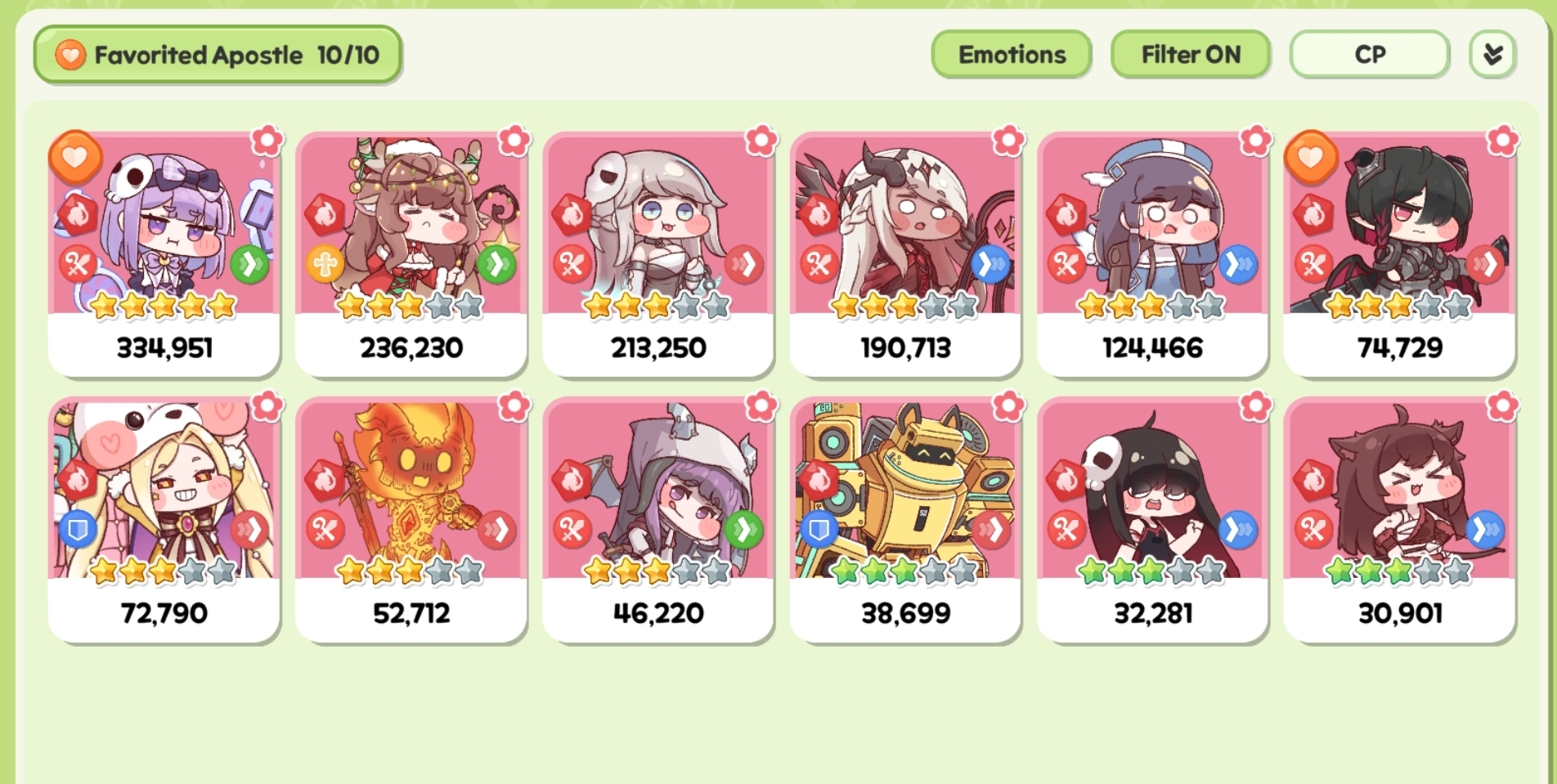Toggle the Filter ON button

[1191, 55]
